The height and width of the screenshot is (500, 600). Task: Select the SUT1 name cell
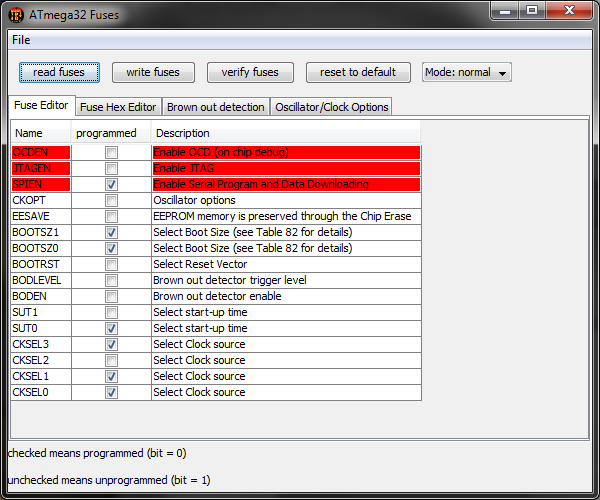41,312
